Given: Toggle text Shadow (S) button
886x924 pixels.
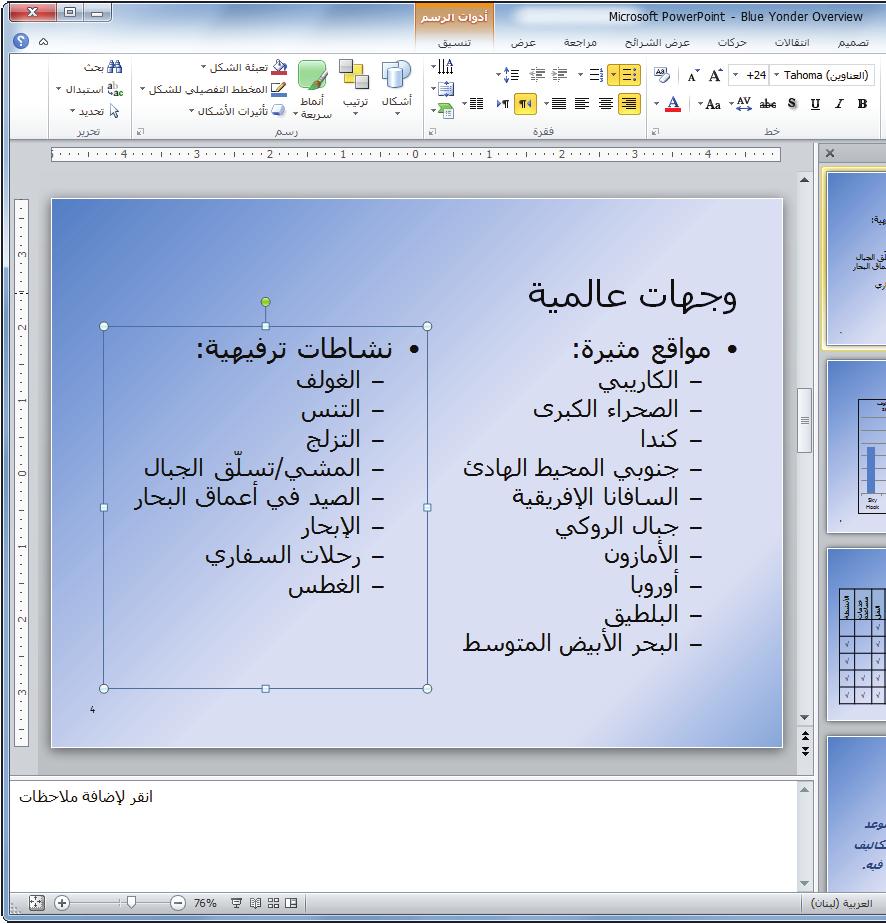Looking at the screenshot, I should 792,104.
